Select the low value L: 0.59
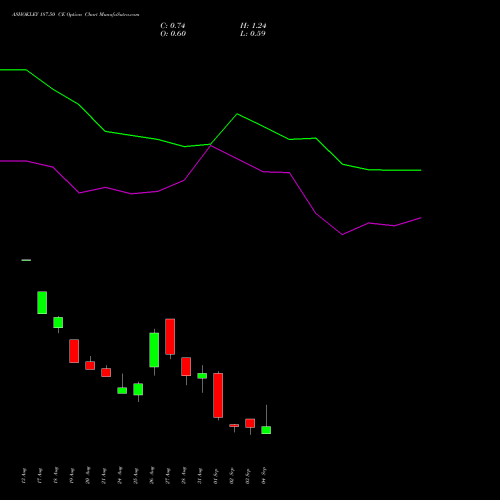The image size is (500, 500). [253, 34]
